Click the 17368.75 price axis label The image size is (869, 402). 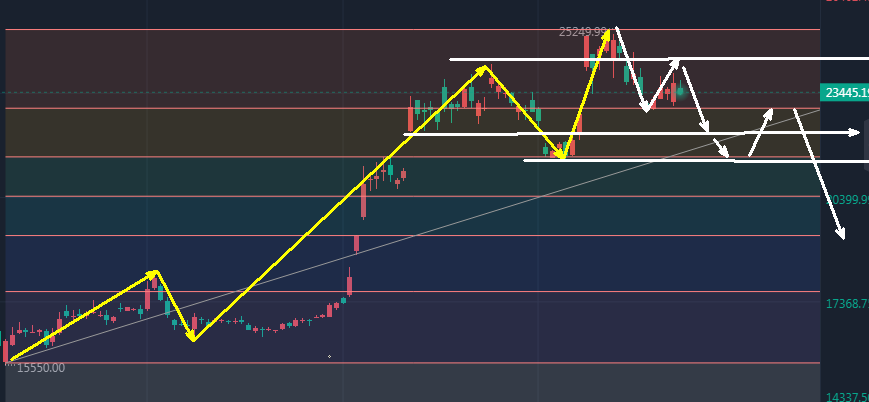point(847,303)
